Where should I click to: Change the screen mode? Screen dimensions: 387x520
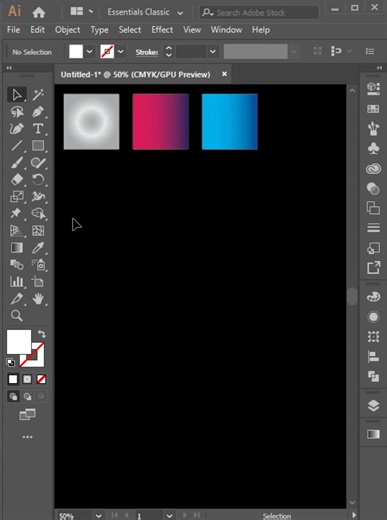click(x=27, y=415)
